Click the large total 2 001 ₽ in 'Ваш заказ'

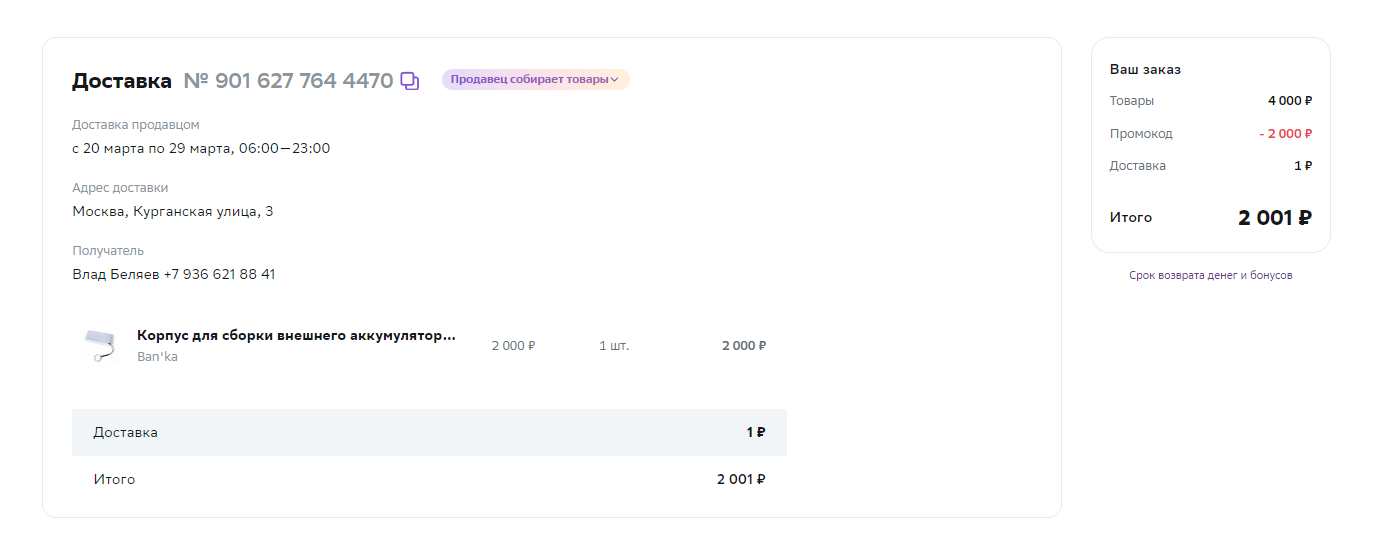pos(1275,217)
